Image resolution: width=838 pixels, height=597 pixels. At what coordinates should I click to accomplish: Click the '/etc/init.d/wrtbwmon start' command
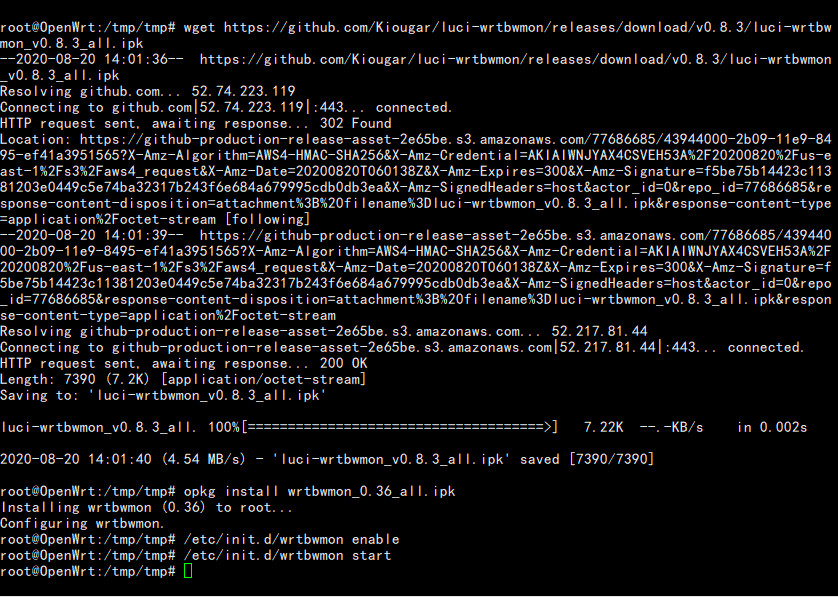(x=288, y=555)
